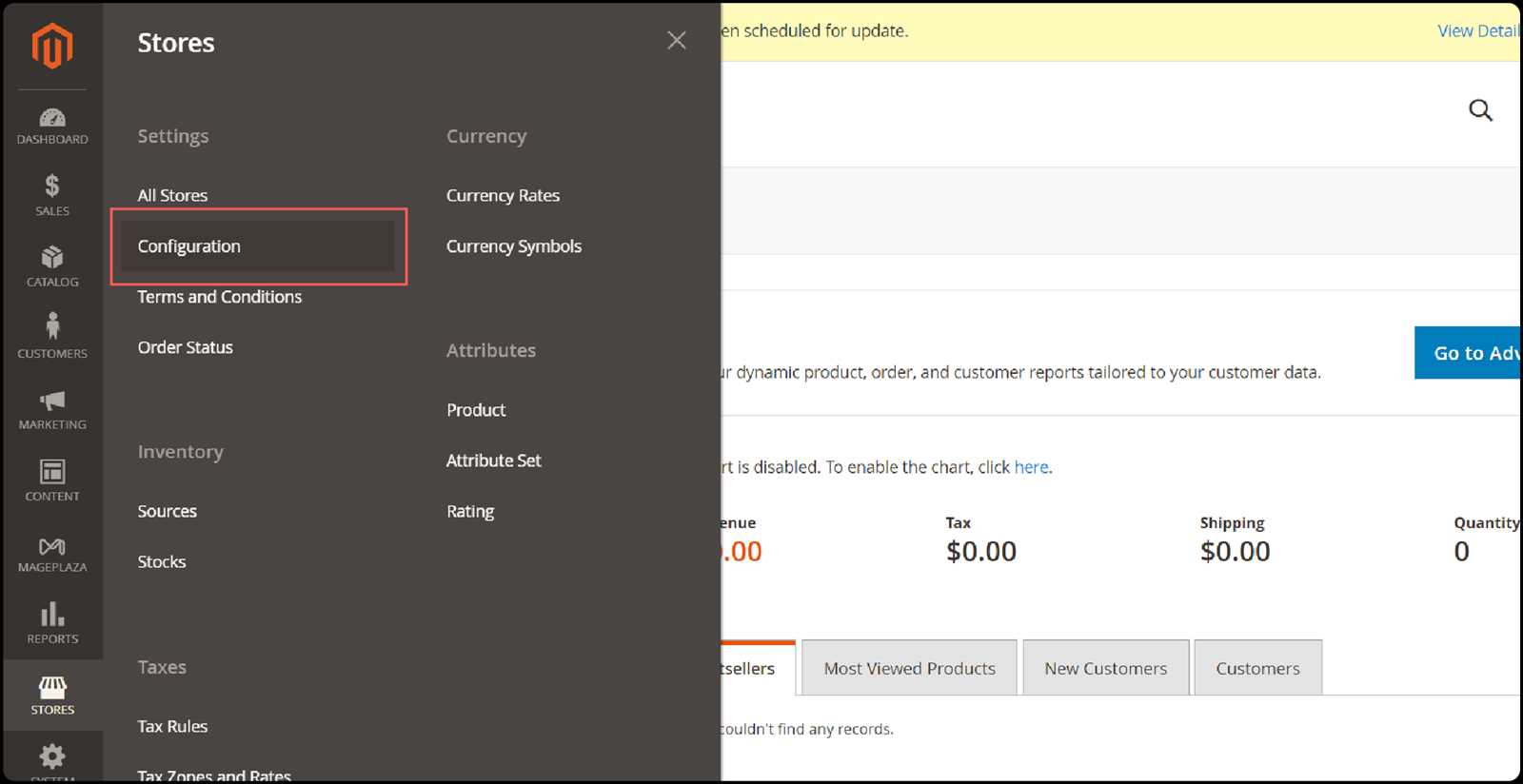Click the Tax $0.00 value
Viewport: 1523px width, 784px height.
(981, 552)
